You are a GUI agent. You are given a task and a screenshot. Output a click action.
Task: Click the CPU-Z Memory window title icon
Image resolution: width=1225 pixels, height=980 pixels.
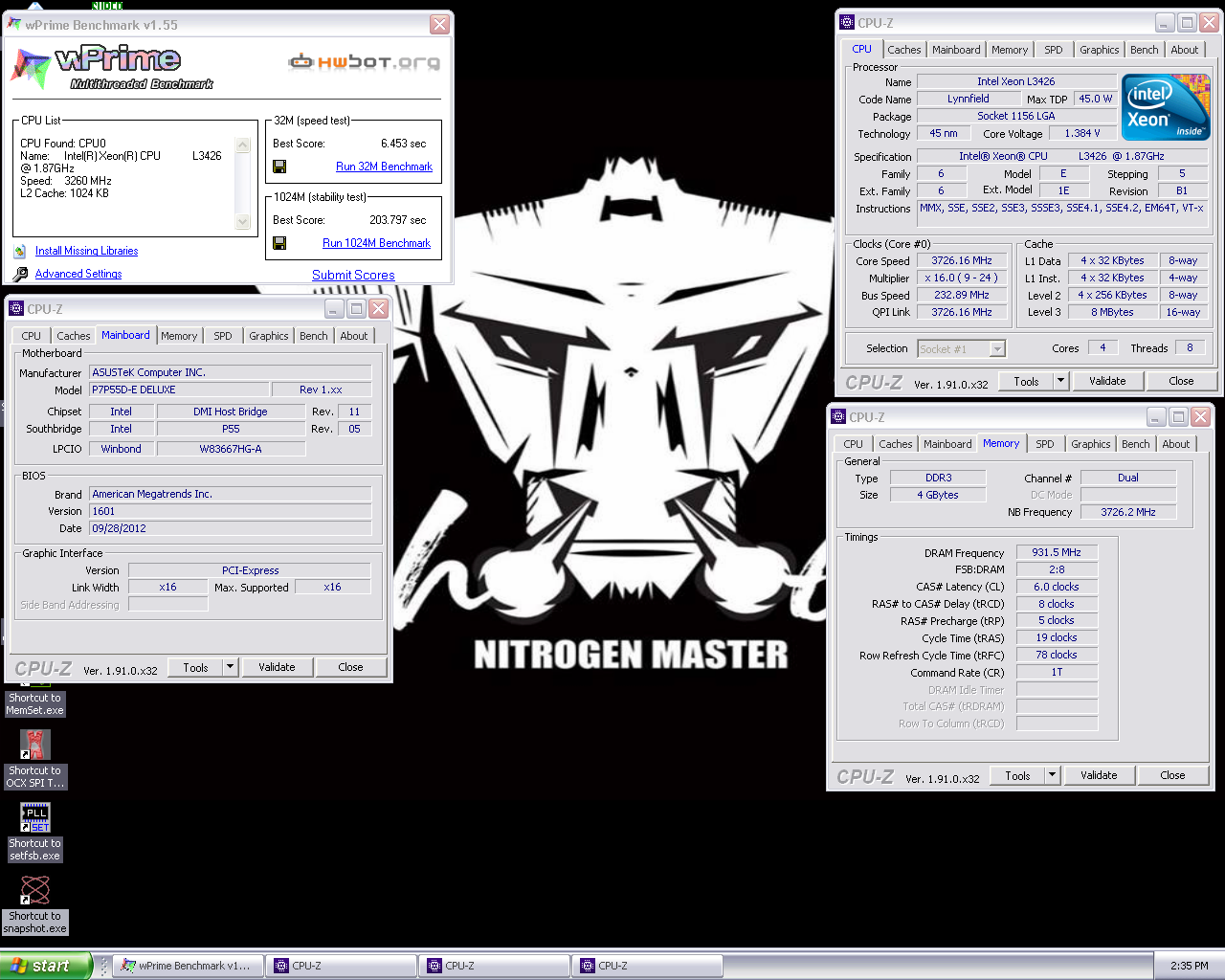(x=838, y=417)
